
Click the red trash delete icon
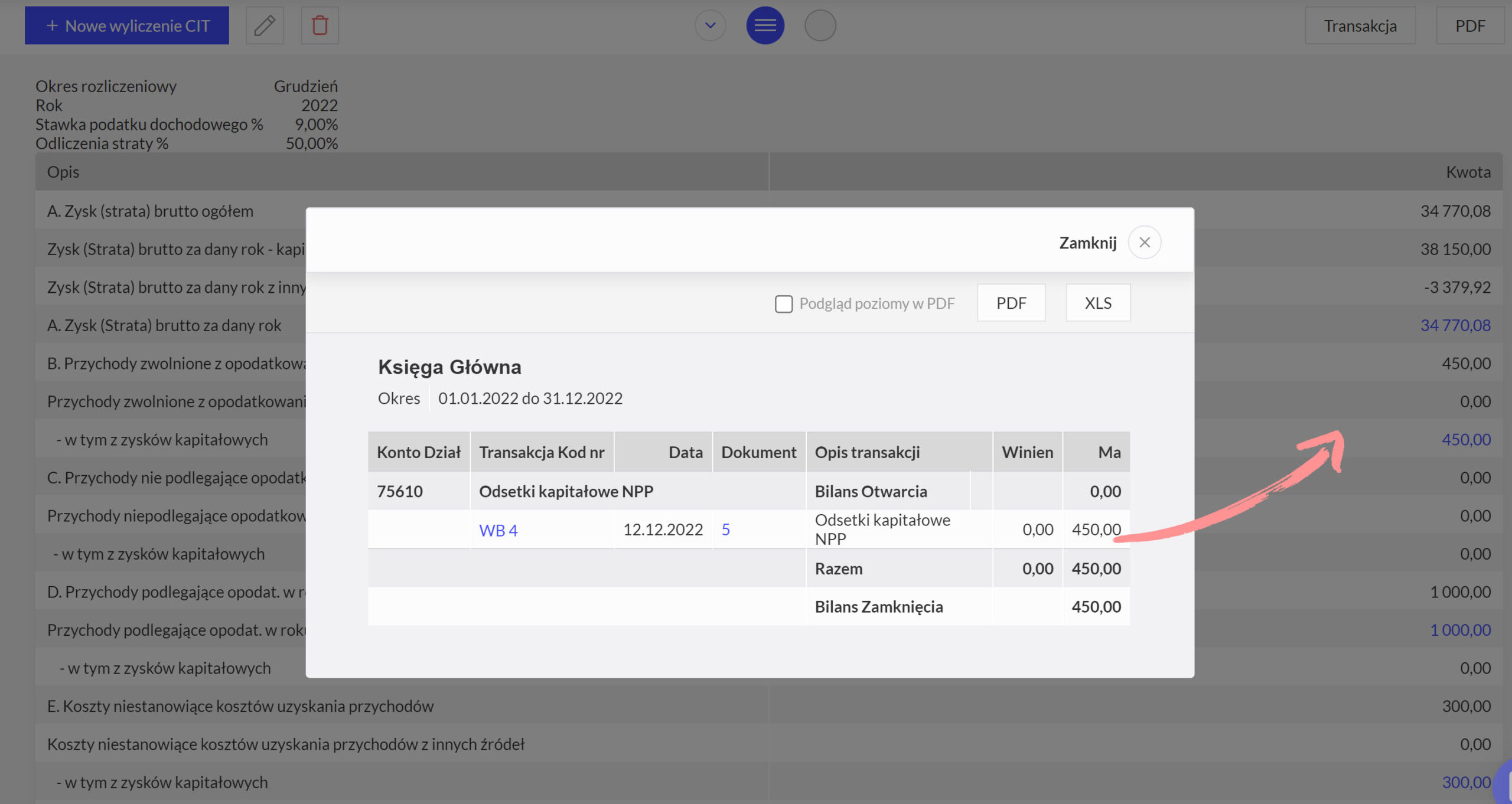click(x=320, y=25)
